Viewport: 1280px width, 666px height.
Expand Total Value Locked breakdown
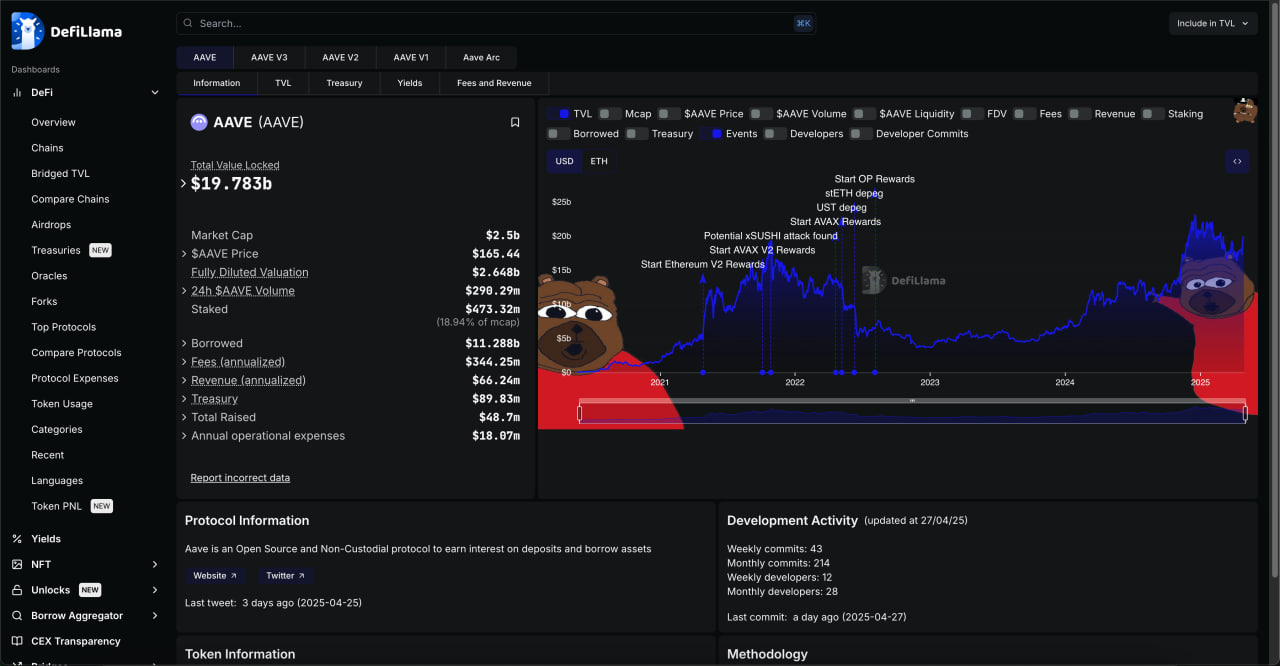tap(184, 184)
